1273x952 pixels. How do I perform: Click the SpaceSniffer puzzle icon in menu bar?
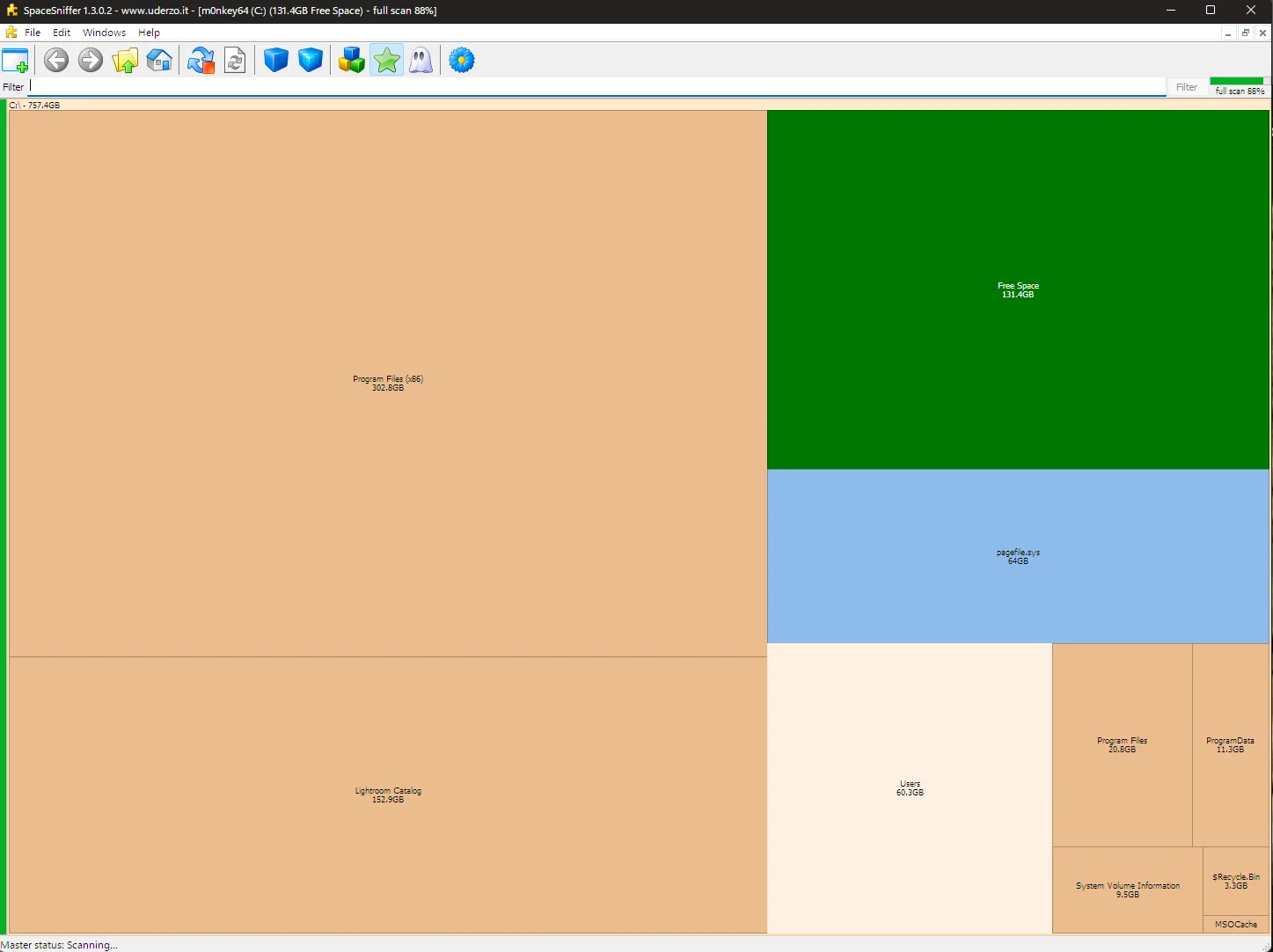click(11, 33)
